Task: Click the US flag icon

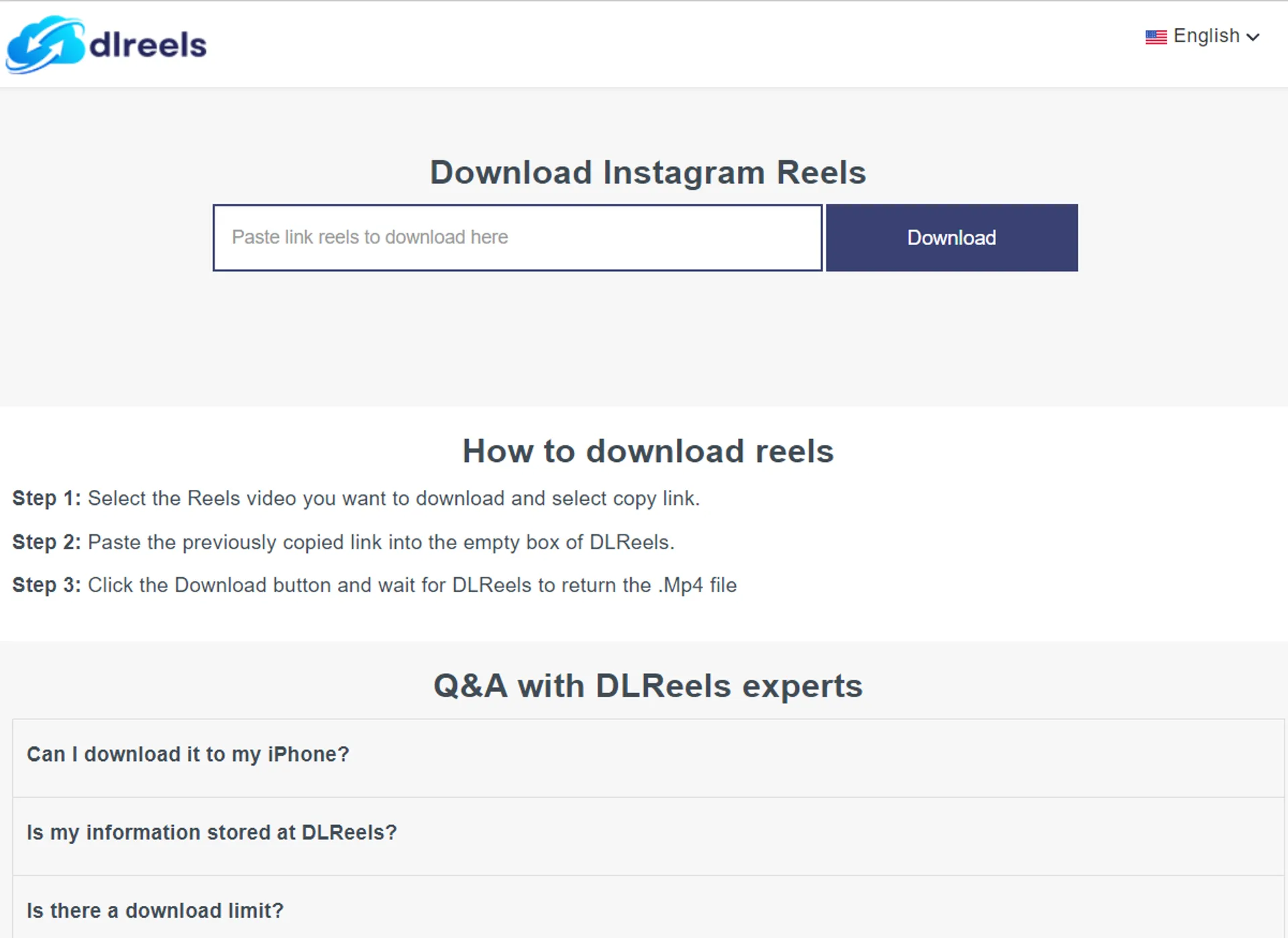Action: click(x=1156, y=37)
